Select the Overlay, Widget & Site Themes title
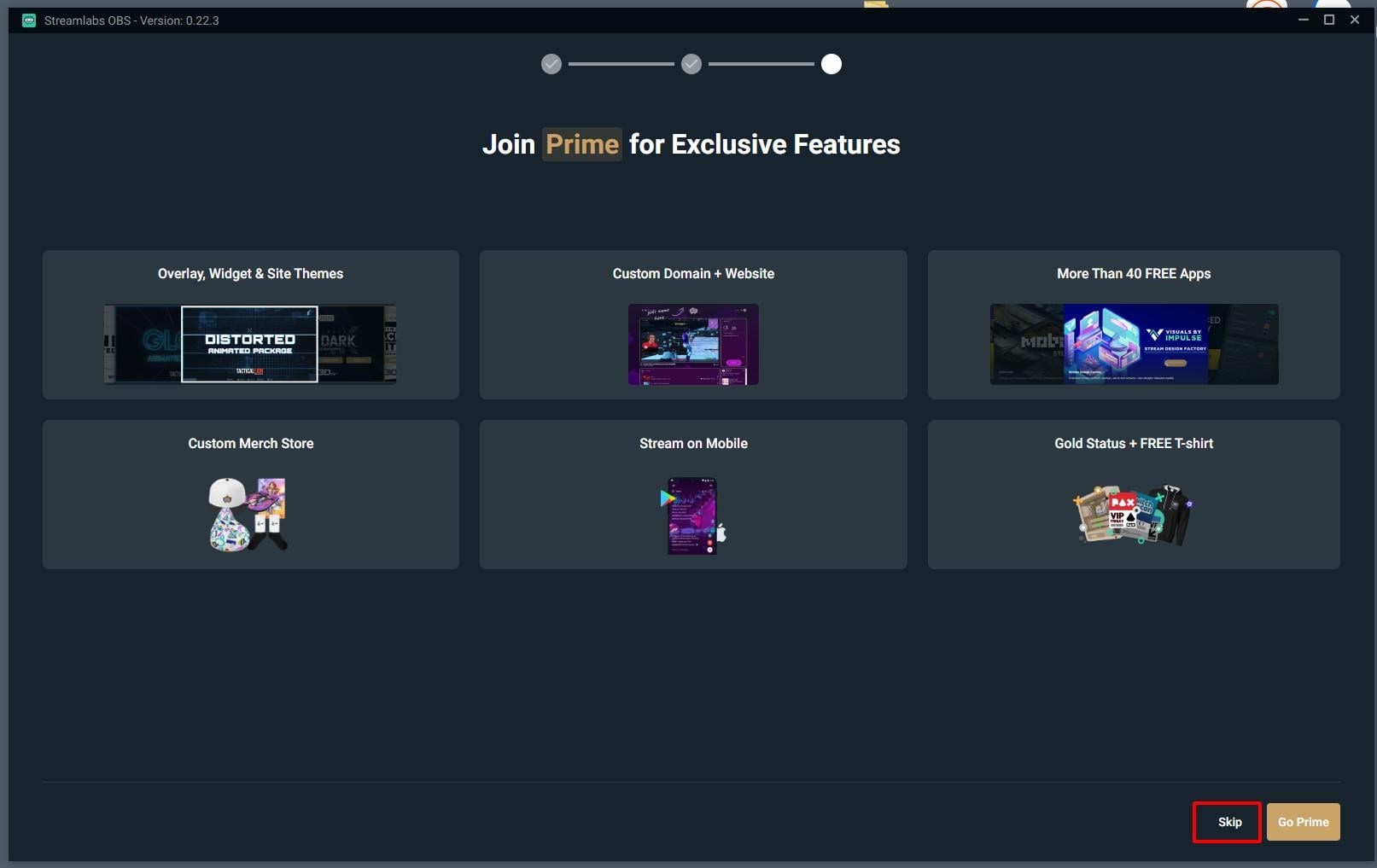This screenshot has width=1377, height=868. pos(250,274)
